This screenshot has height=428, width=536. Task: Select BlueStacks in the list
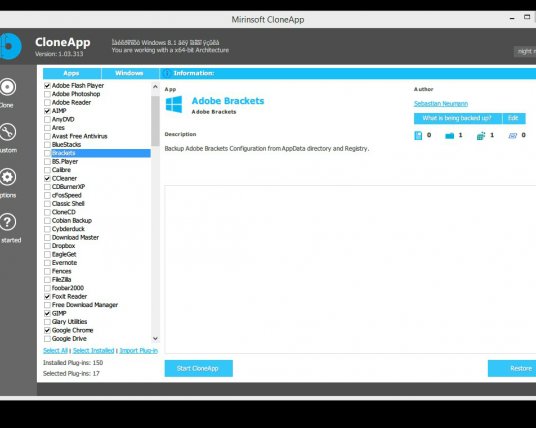point(66,145)
